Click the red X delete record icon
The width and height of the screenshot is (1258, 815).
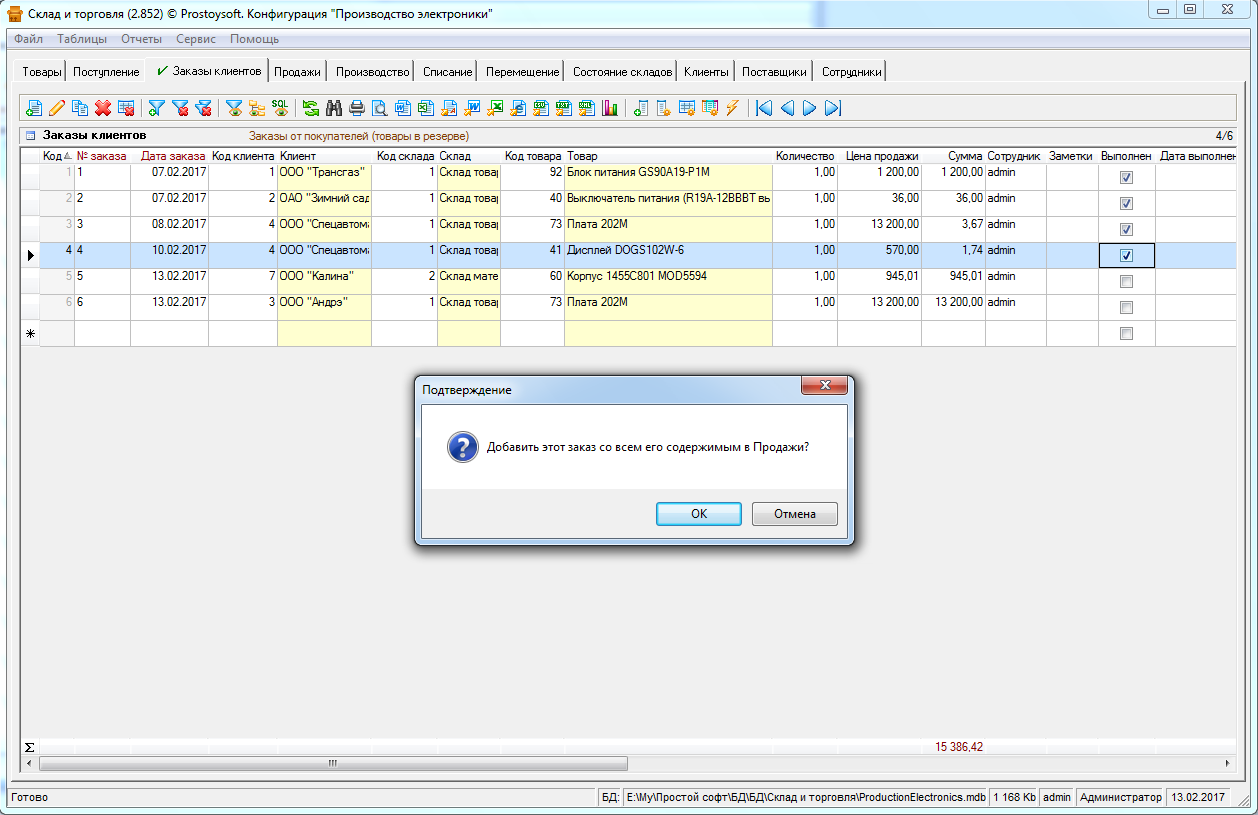tap(103, 108)
